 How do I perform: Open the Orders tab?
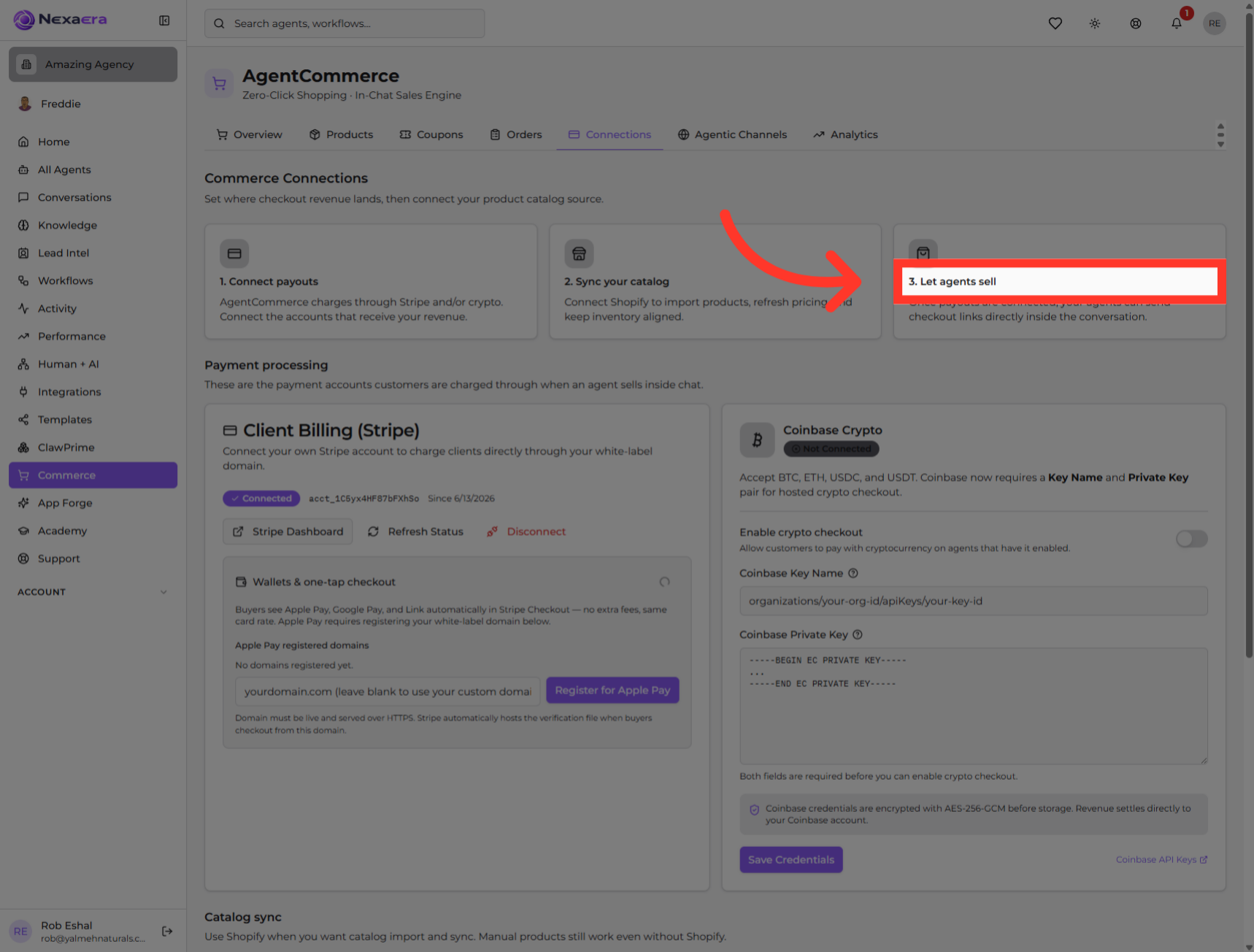tap(516, 134)
